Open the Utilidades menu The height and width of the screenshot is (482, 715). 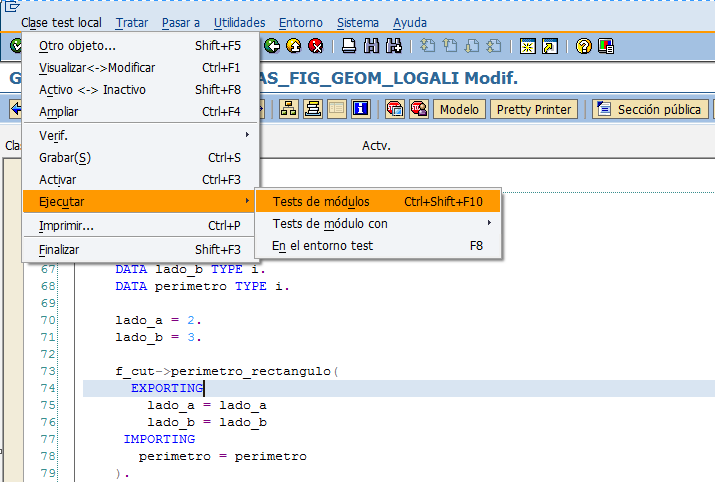(239, 23)
